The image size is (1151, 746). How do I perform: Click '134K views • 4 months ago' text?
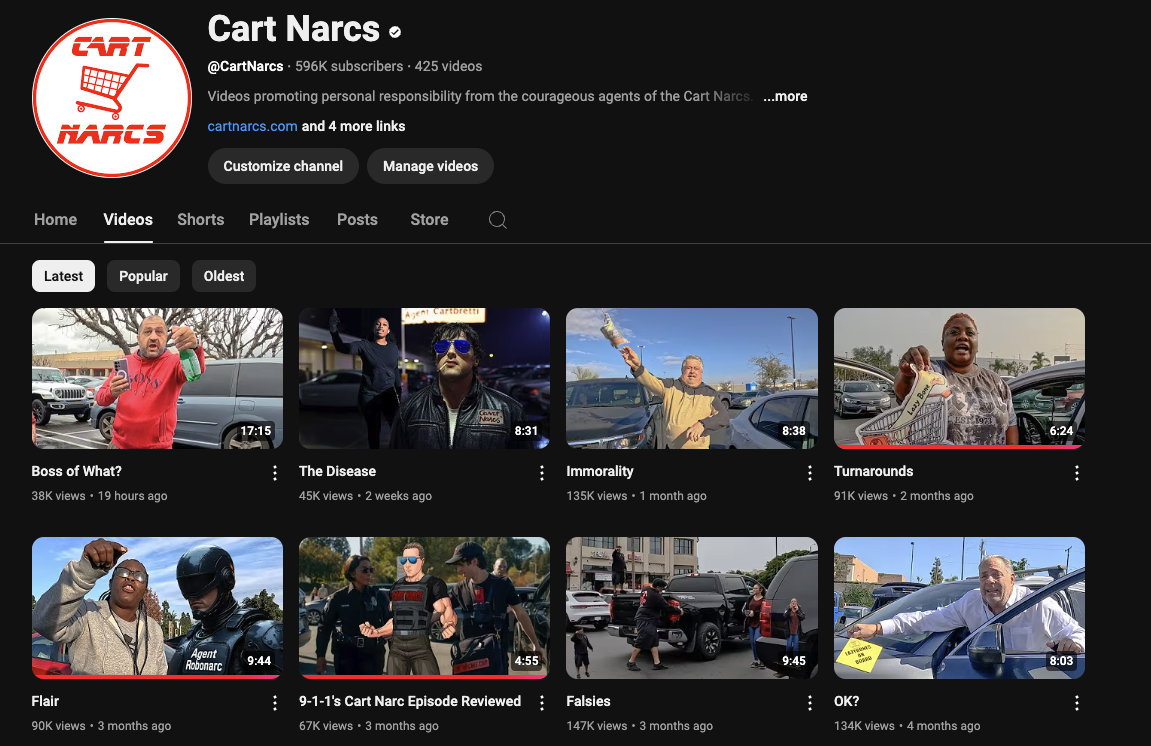pos(907,725)
